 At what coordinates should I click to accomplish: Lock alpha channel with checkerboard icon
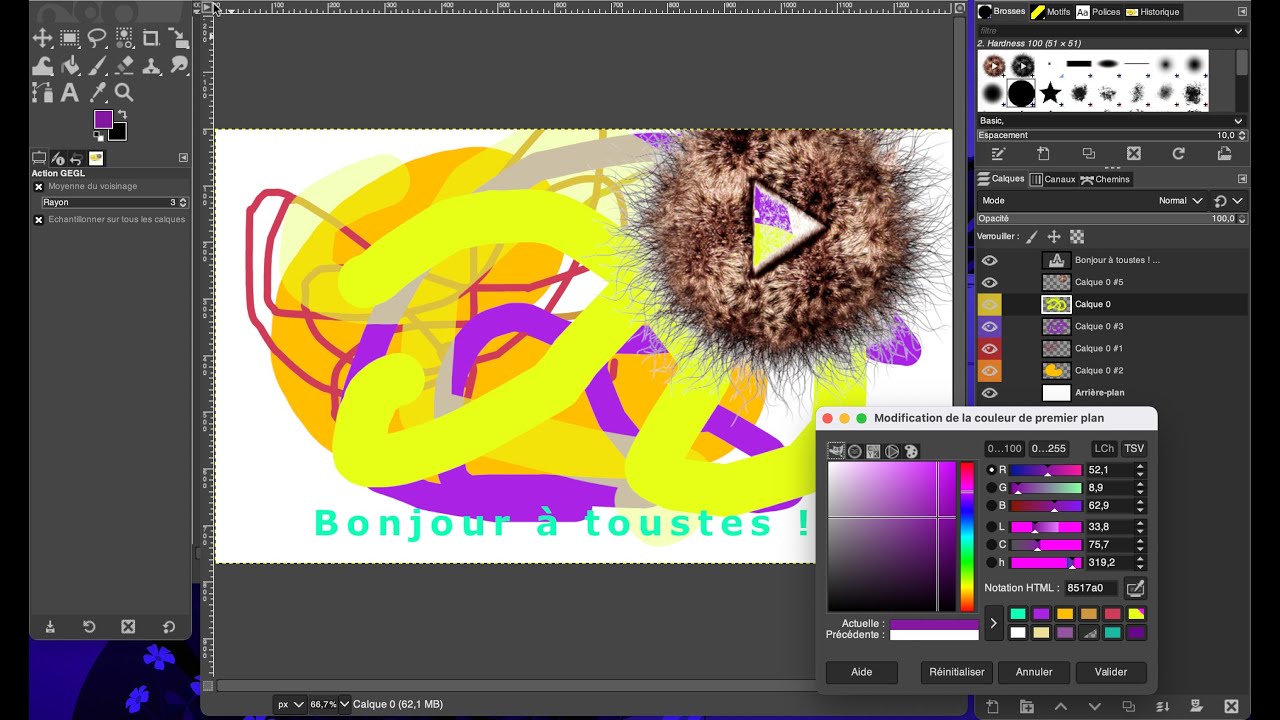pos(1077,237)
